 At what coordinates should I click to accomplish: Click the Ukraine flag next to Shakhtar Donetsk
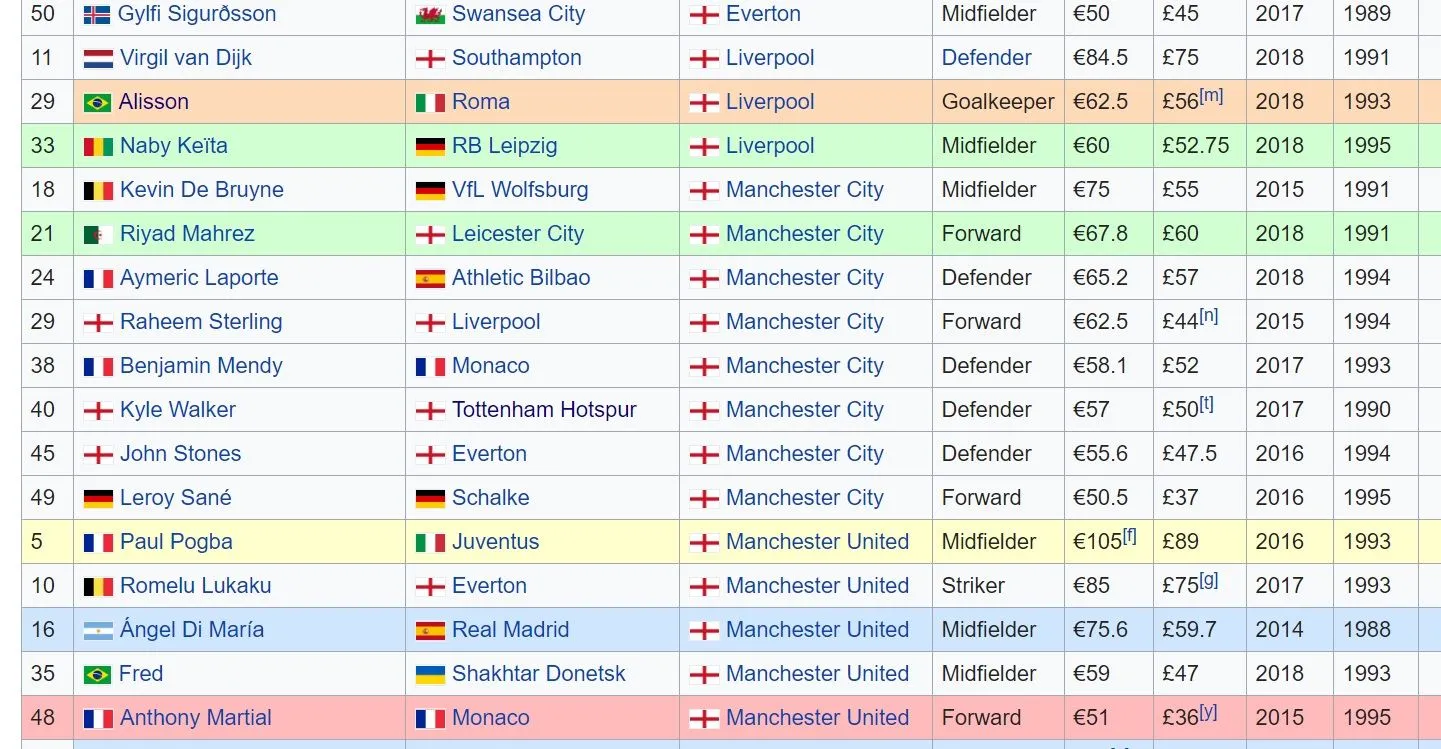coord(430,675)
